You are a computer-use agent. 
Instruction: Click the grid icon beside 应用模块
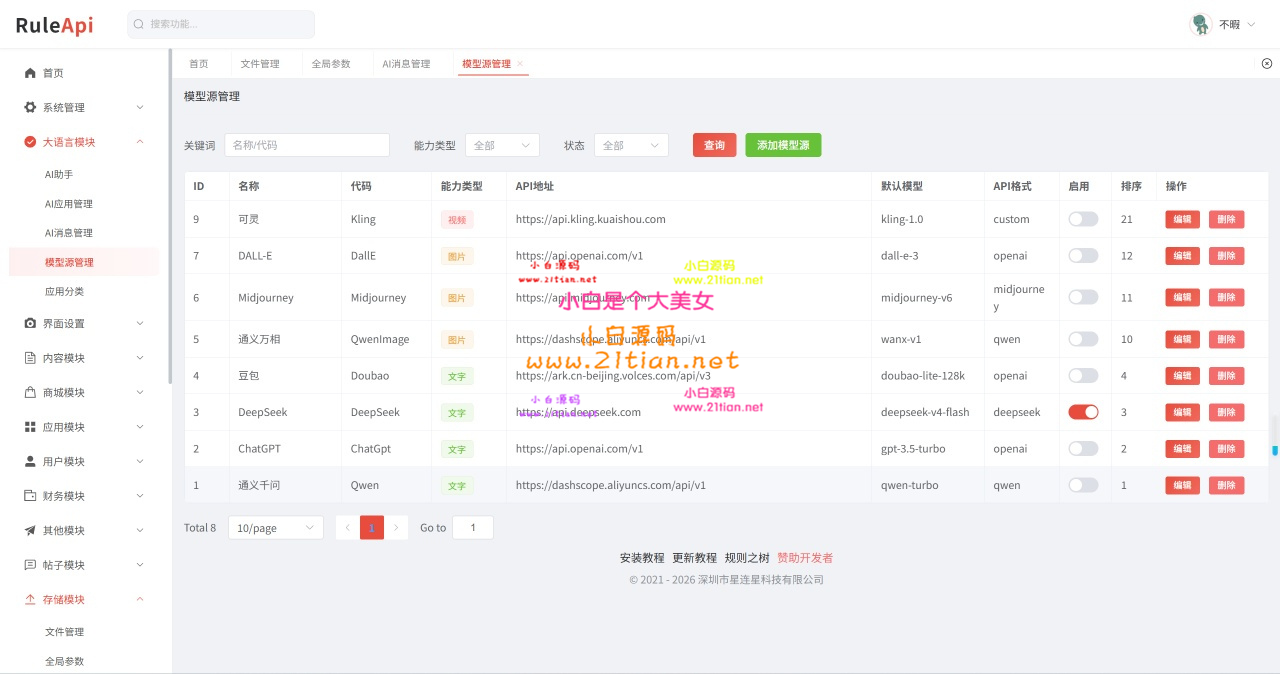click(x=30, y=427)
